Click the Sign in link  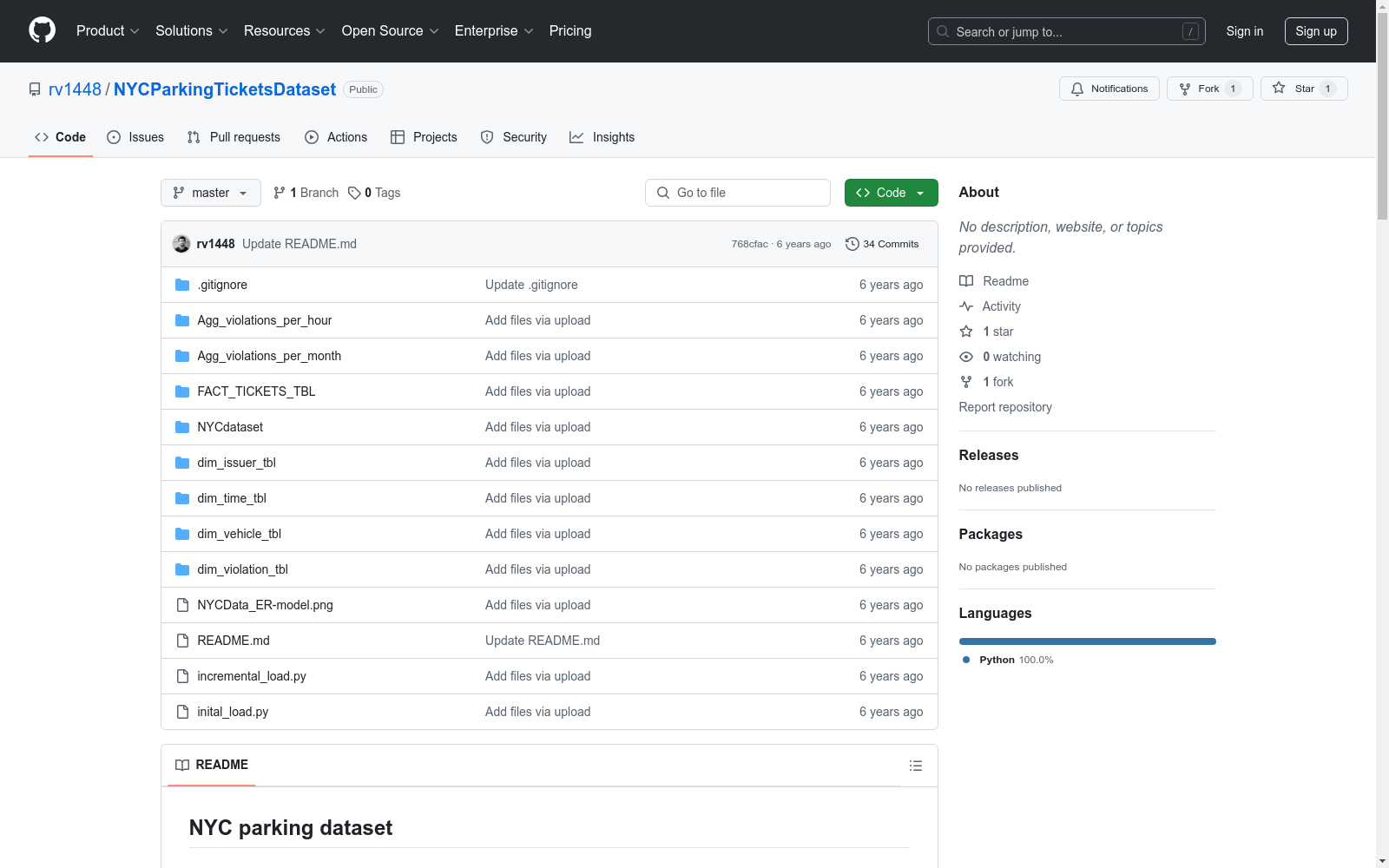tap(1245, 31)
